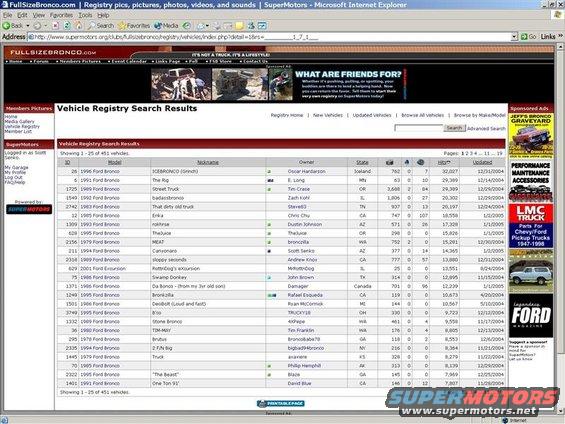Go to results page 19
Screen dimensions: 565x424
coord(499,153)
